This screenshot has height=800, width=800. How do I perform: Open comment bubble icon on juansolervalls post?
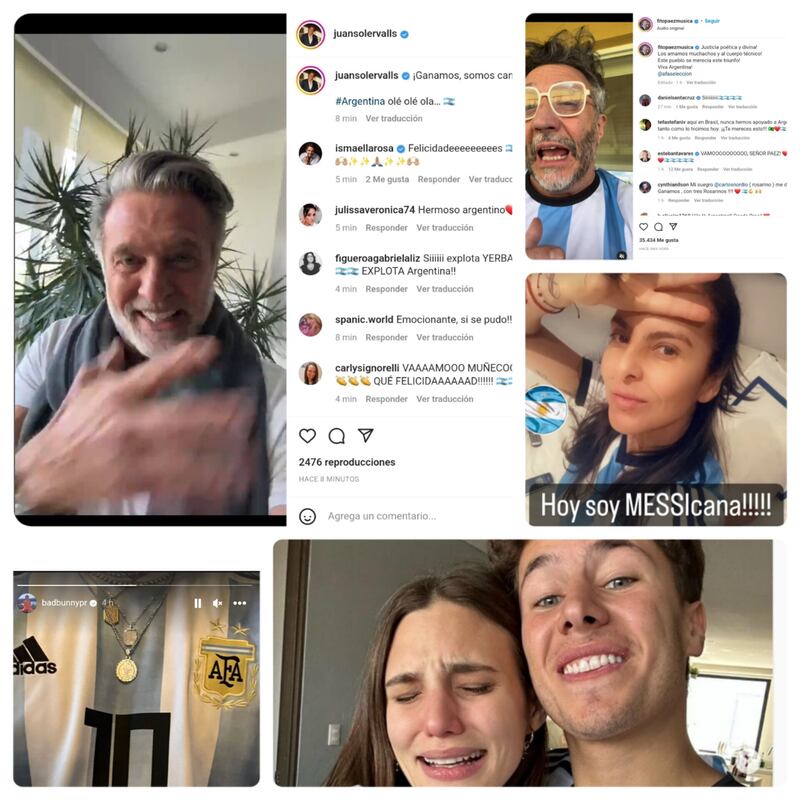coord(336,436)
